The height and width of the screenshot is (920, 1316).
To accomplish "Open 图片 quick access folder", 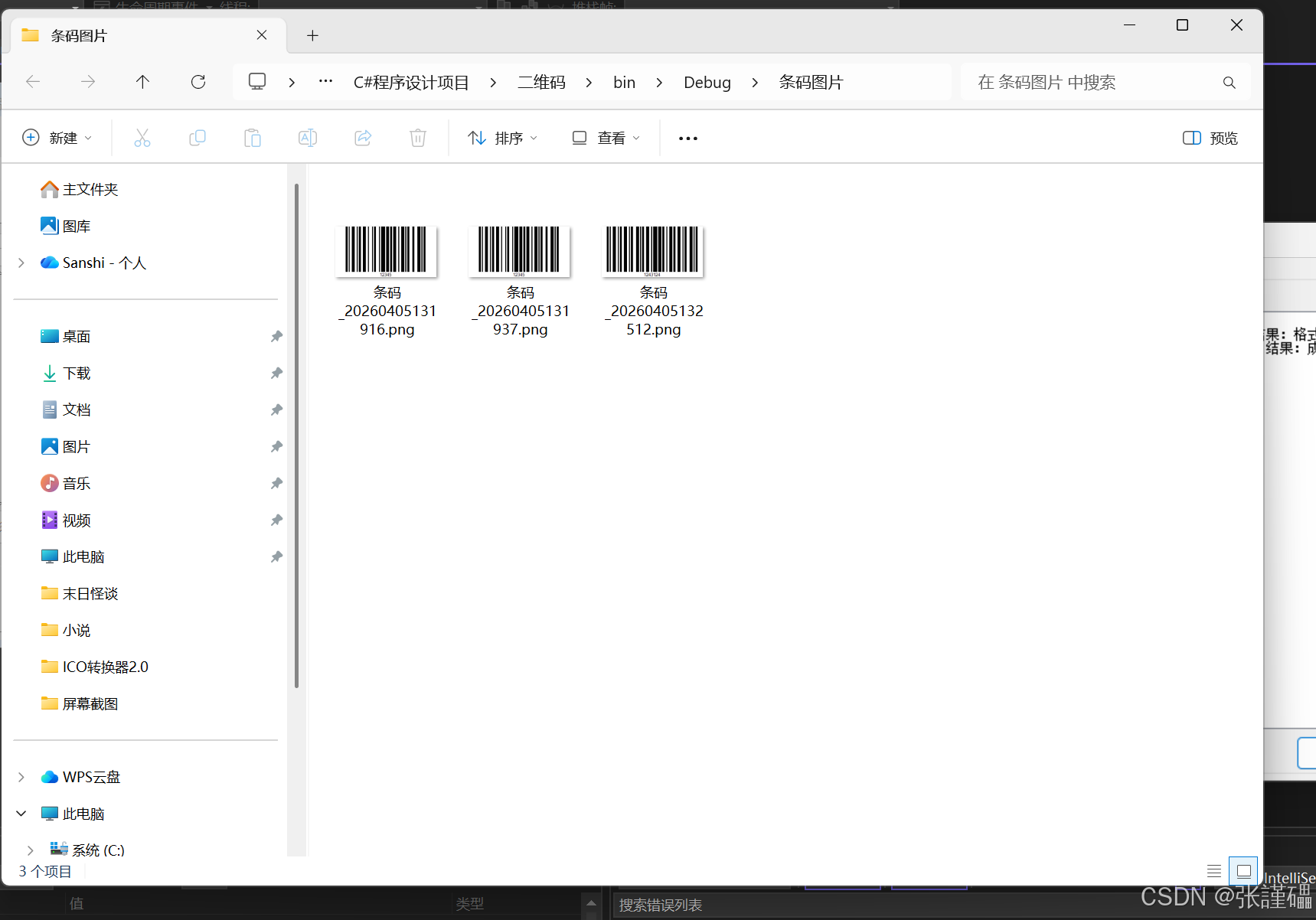I will [66, 446].
